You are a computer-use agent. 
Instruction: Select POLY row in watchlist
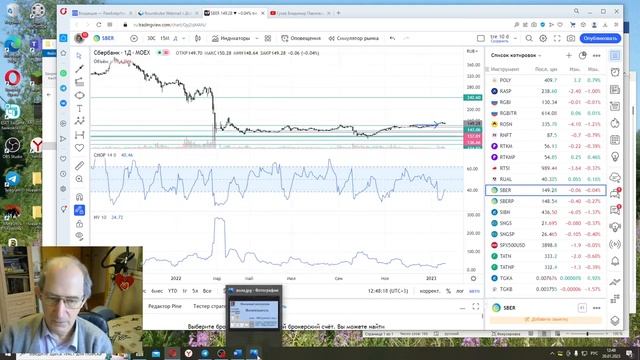click(x=546, y=80)
